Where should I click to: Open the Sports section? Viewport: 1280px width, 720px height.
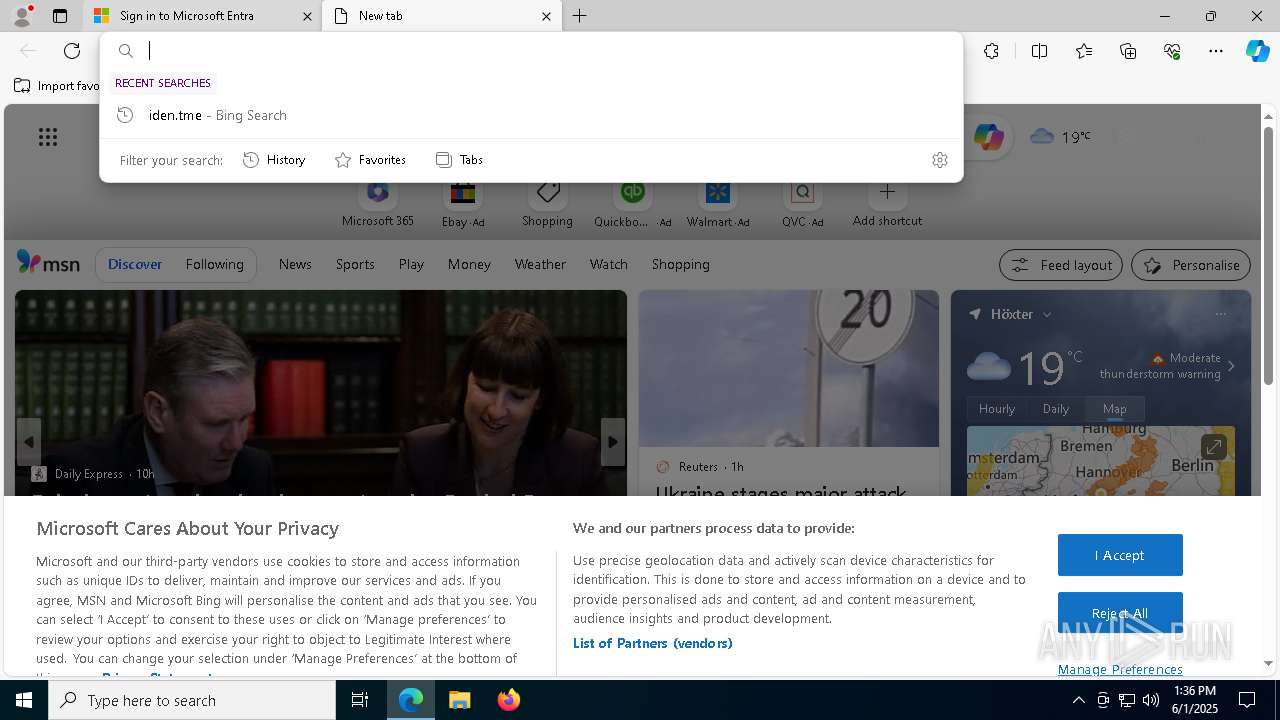tap(355, 264)
